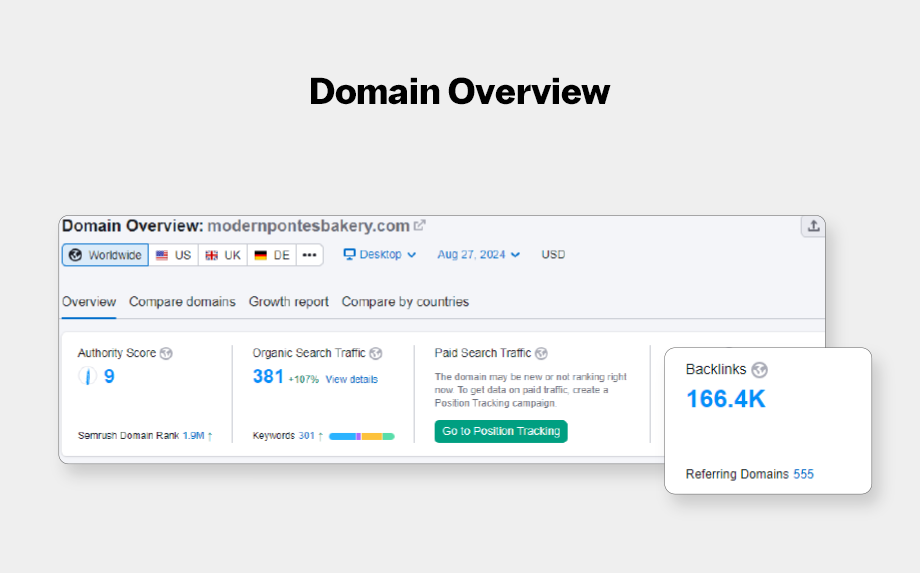Open the Aug 27, 2024 date dropdown
This screenshot has width=920, height=573.
click(x=478, y=255)
